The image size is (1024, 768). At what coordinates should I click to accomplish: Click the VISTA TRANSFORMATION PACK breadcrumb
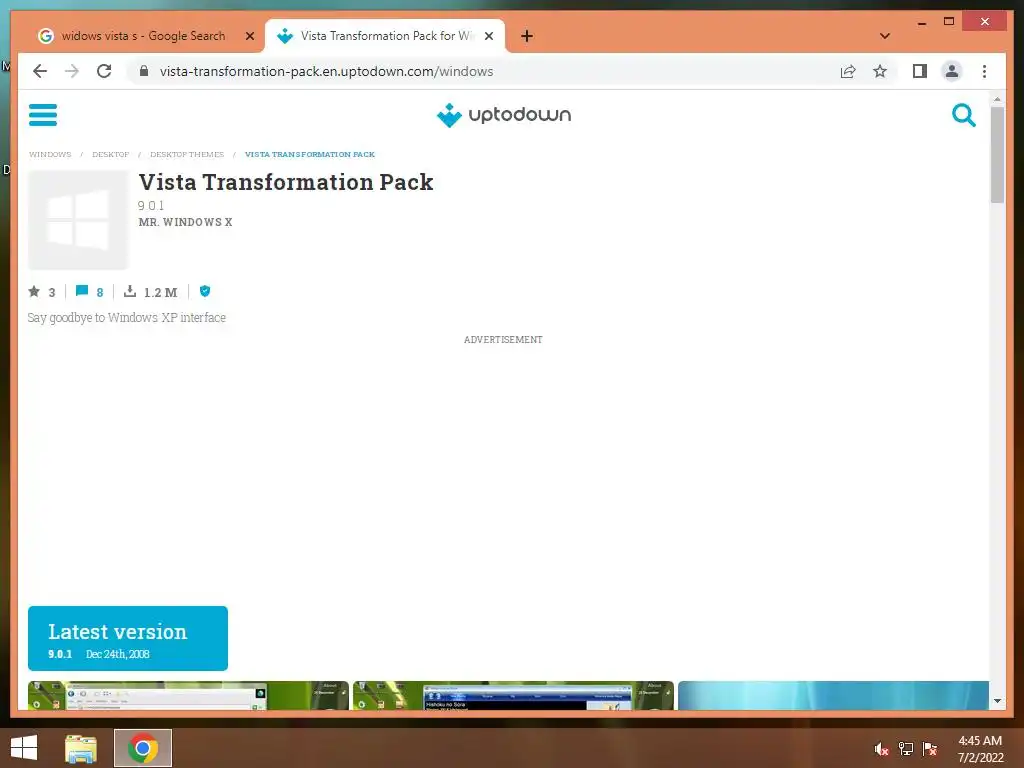click(x=310, y=155)
